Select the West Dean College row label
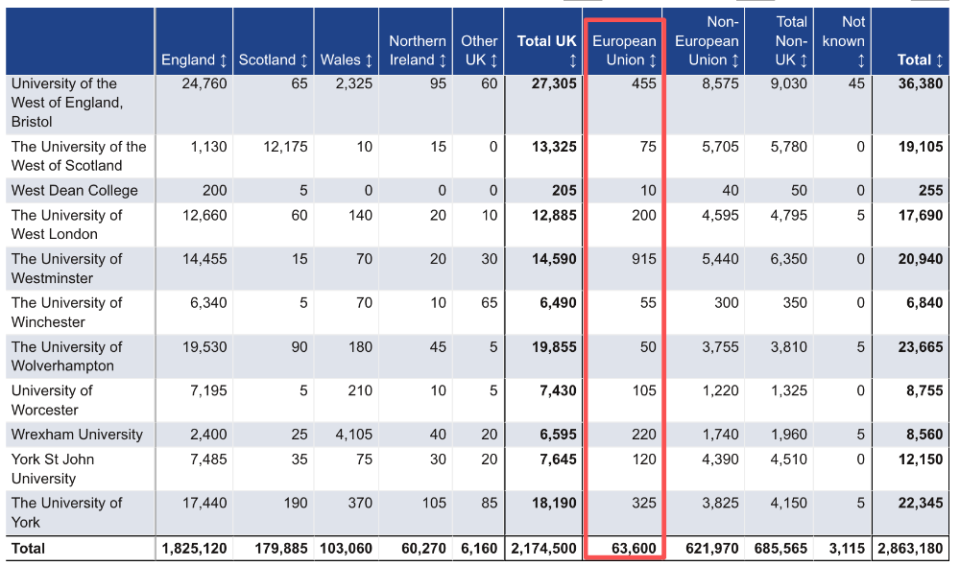This screenshot has width=960, height=566. [x=74, y=191]
